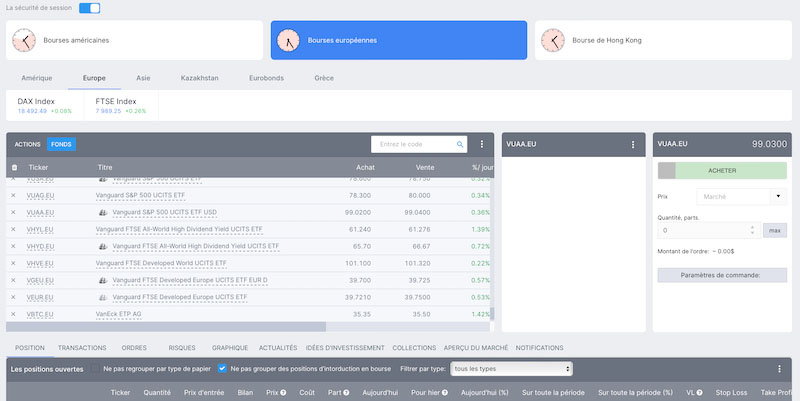Viewport: 800px width, 401px height.
Task: Switch to the Kazakhstan tab
Action: point(199,78)
